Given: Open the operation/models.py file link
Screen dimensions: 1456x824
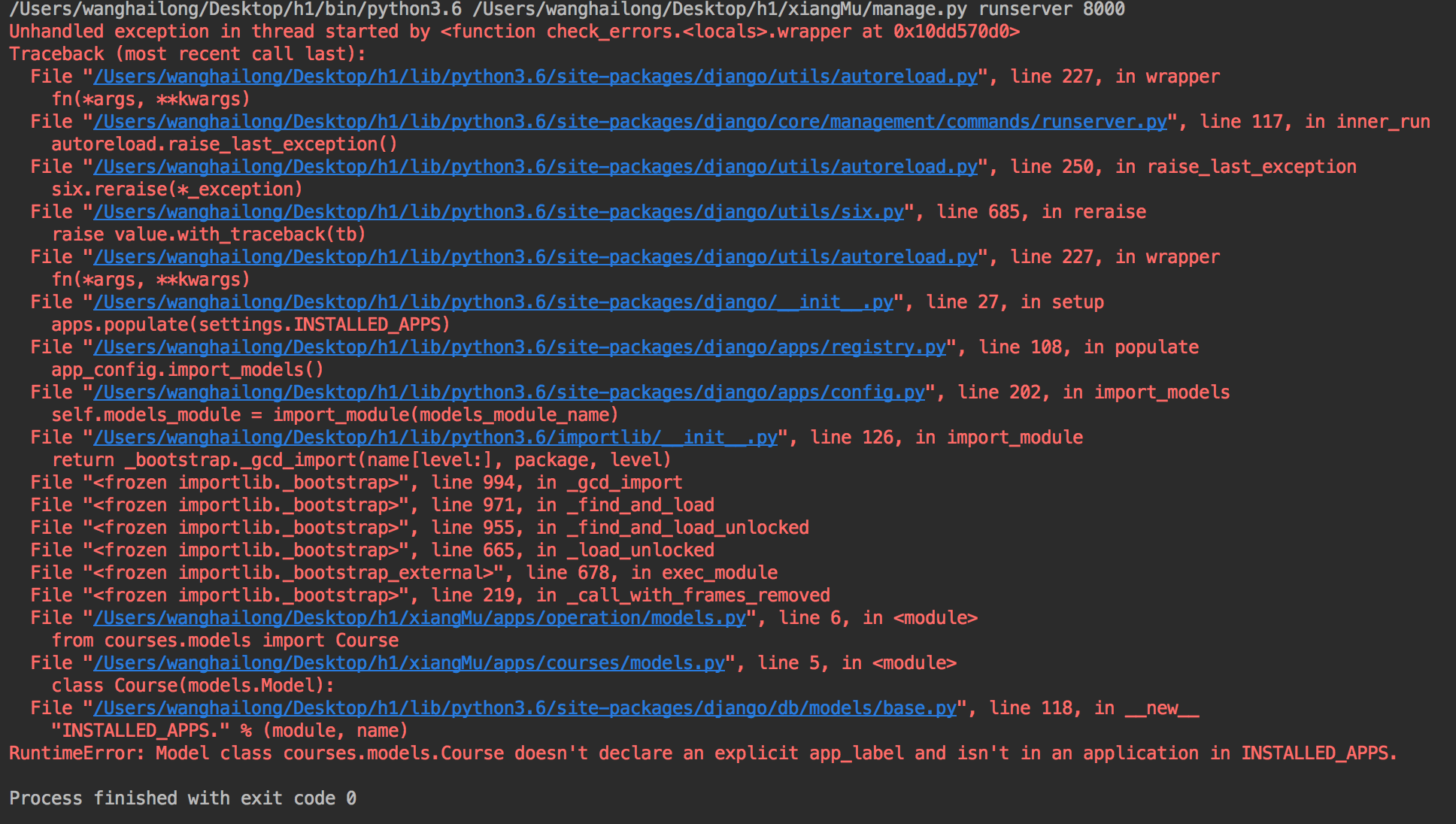Looking at the screenshot, I should (420, 618).
